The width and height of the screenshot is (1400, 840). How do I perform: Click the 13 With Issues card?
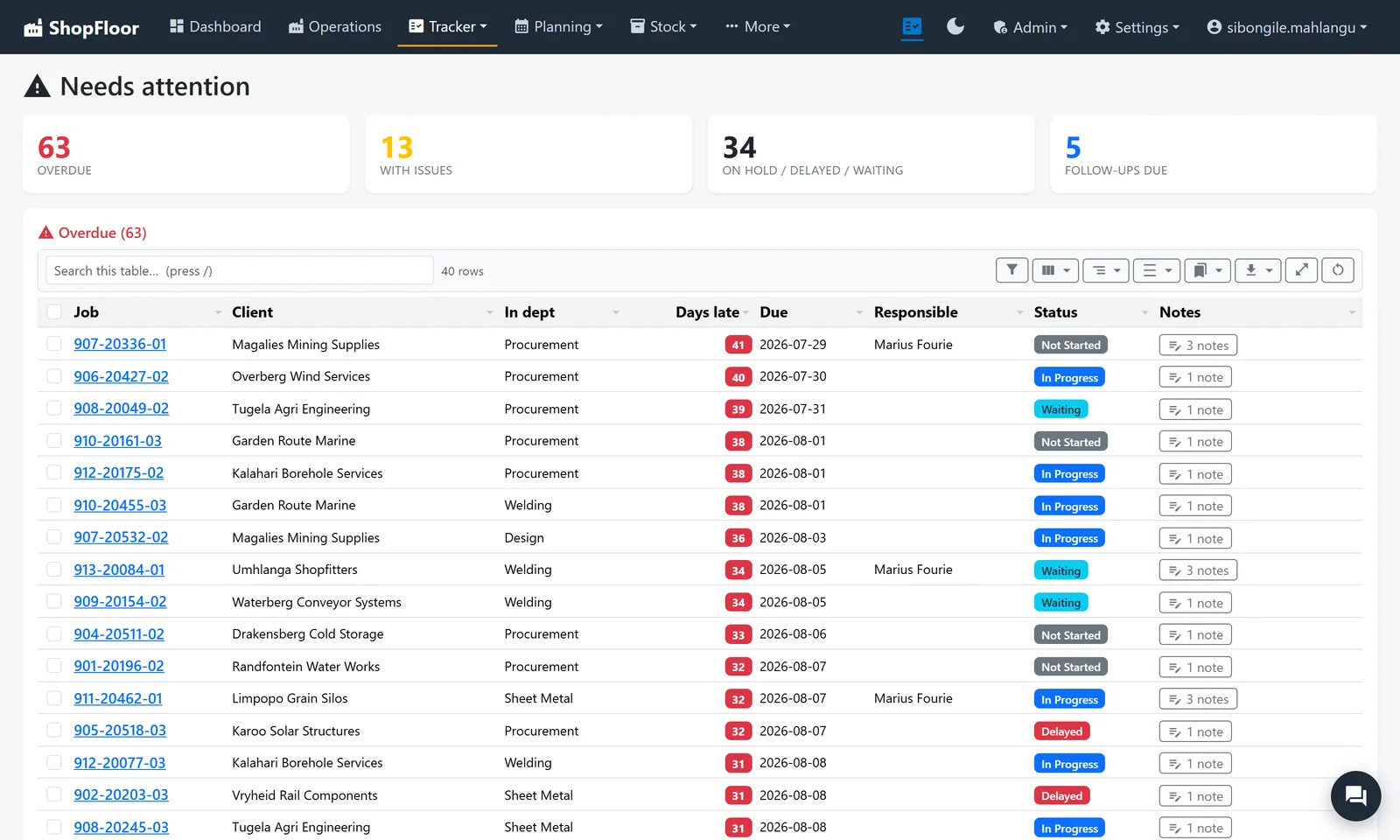coord(528,155)
